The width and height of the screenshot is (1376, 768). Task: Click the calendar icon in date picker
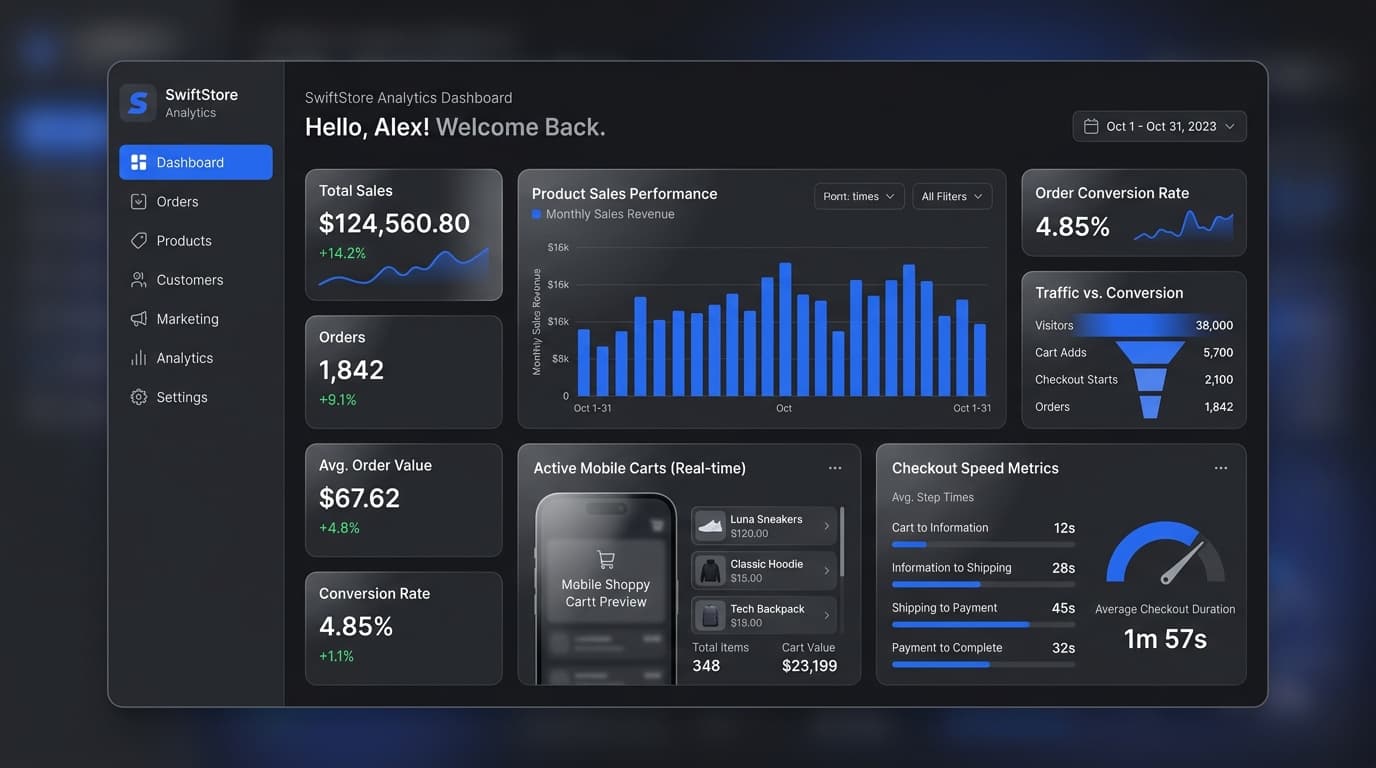point(1091,126)
